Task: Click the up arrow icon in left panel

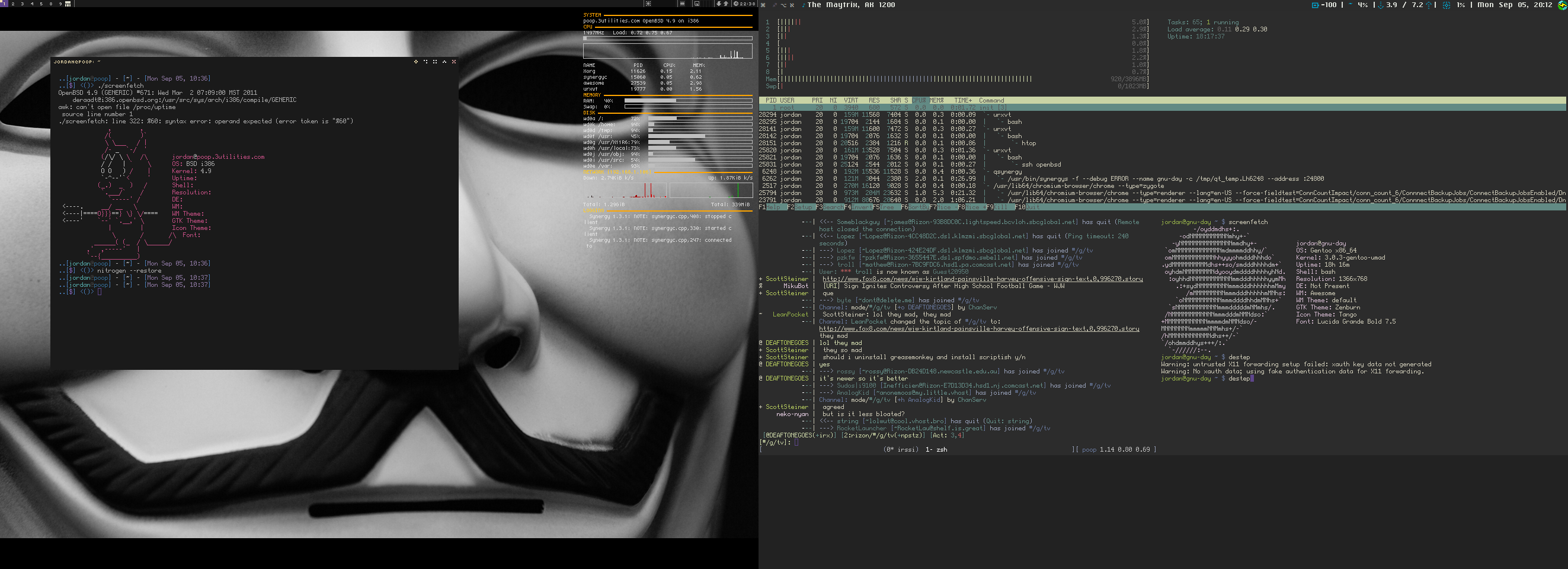Action: (x=725, y=4)
